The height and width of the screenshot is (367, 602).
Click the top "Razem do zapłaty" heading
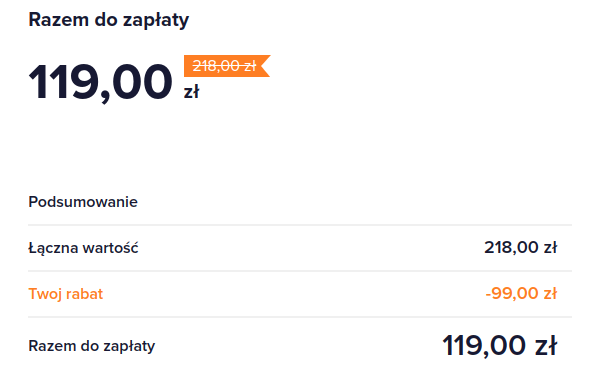coord(109,20)
